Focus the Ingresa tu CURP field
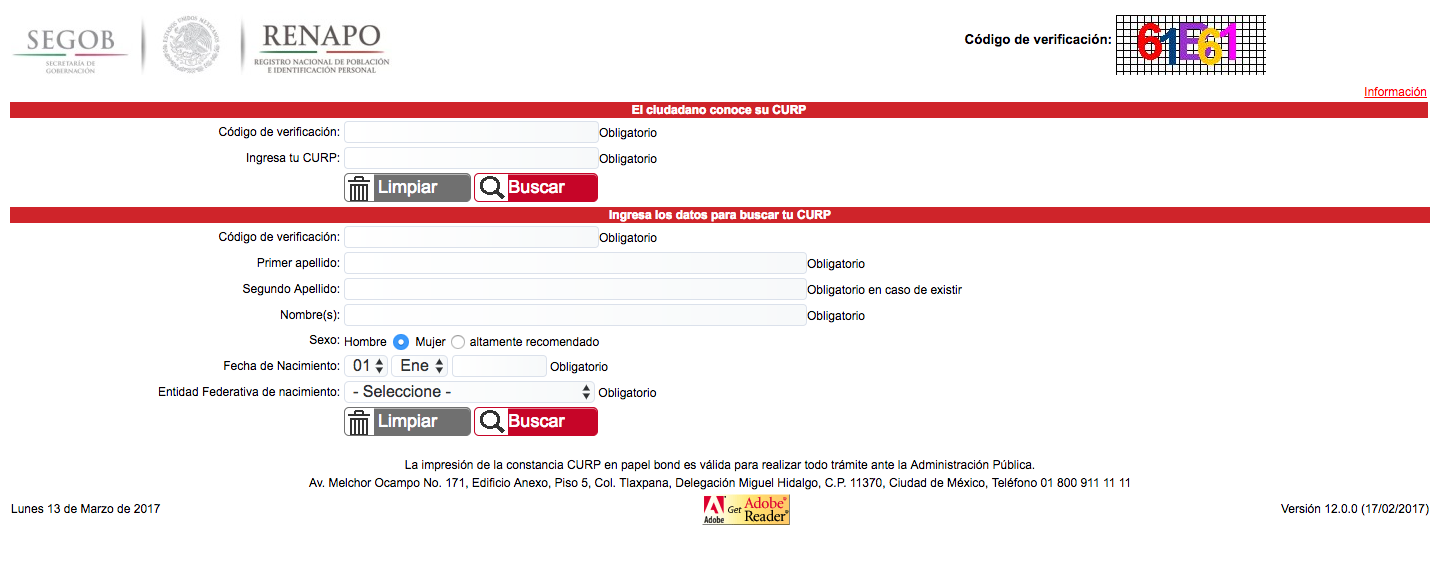Image resolution: width=1440 pixels, height=574 pixels. tap(471, 158)
